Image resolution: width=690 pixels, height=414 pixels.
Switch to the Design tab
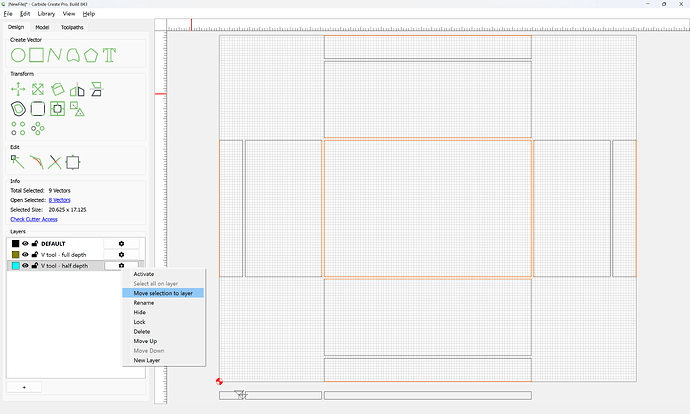coord(16,27)
